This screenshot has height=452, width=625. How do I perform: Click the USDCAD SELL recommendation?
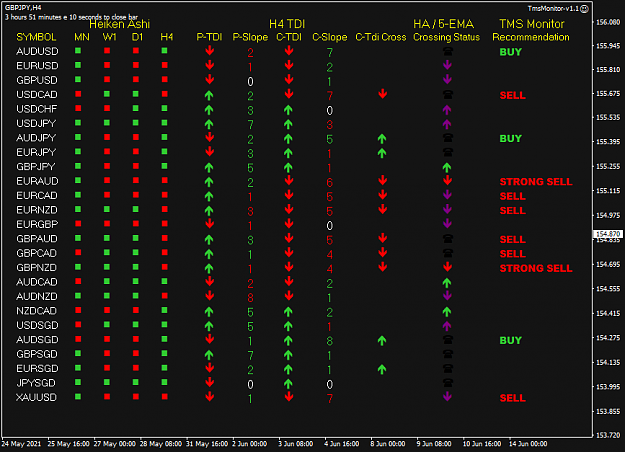coord(513,95)
